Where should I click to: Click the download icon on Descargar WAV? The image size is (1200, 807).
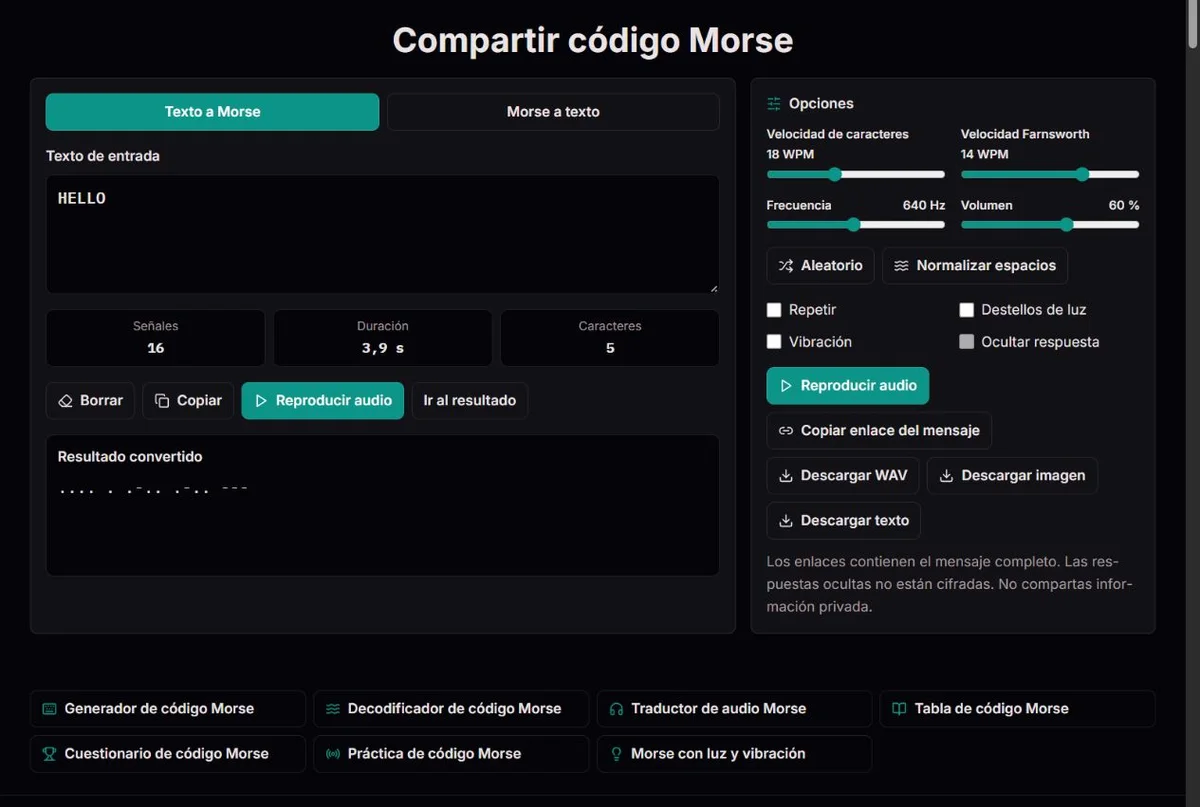click(786, 476)
